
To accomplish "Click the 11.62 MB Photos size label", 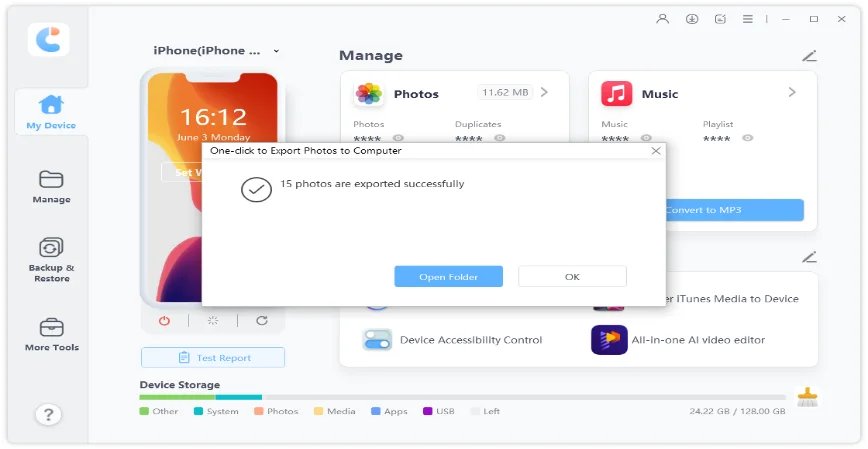I will coord(505,92).
